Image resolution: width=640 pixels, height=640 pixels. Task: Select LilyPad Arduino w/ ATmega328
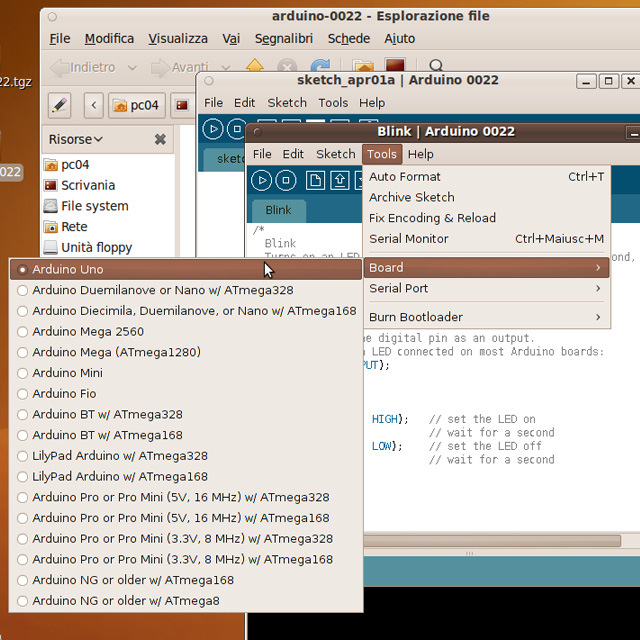120,456
